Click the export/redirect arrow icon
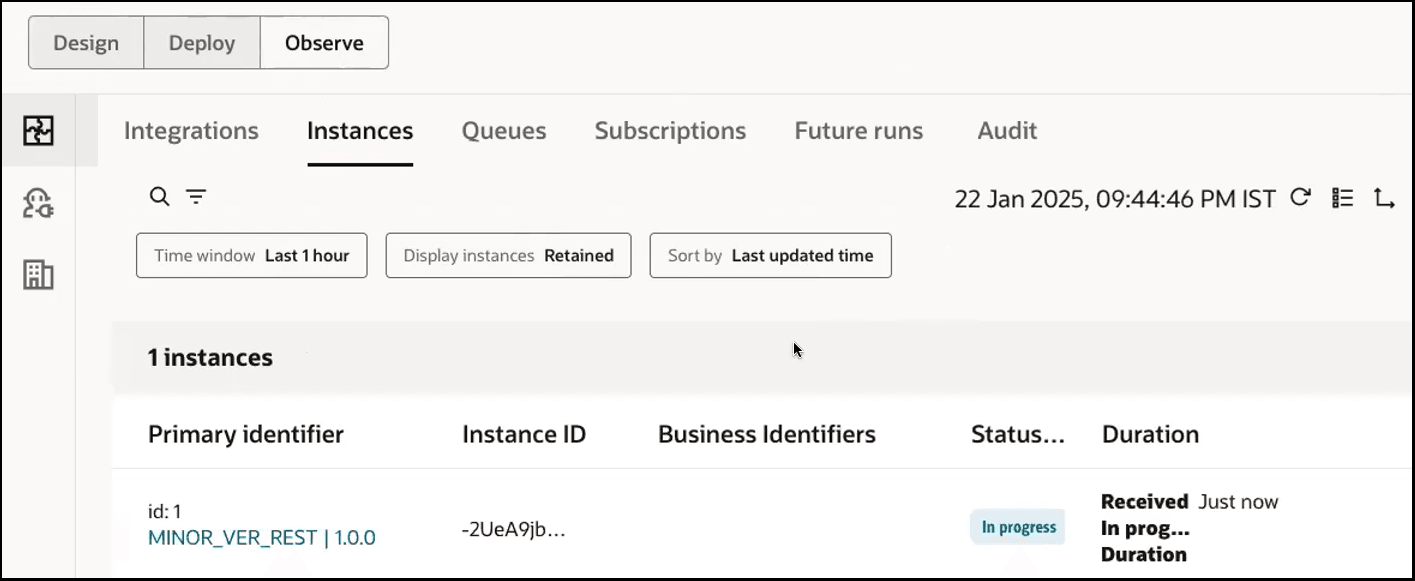The width and height of the screenshot is (1415, 581). pos(1386,200)
